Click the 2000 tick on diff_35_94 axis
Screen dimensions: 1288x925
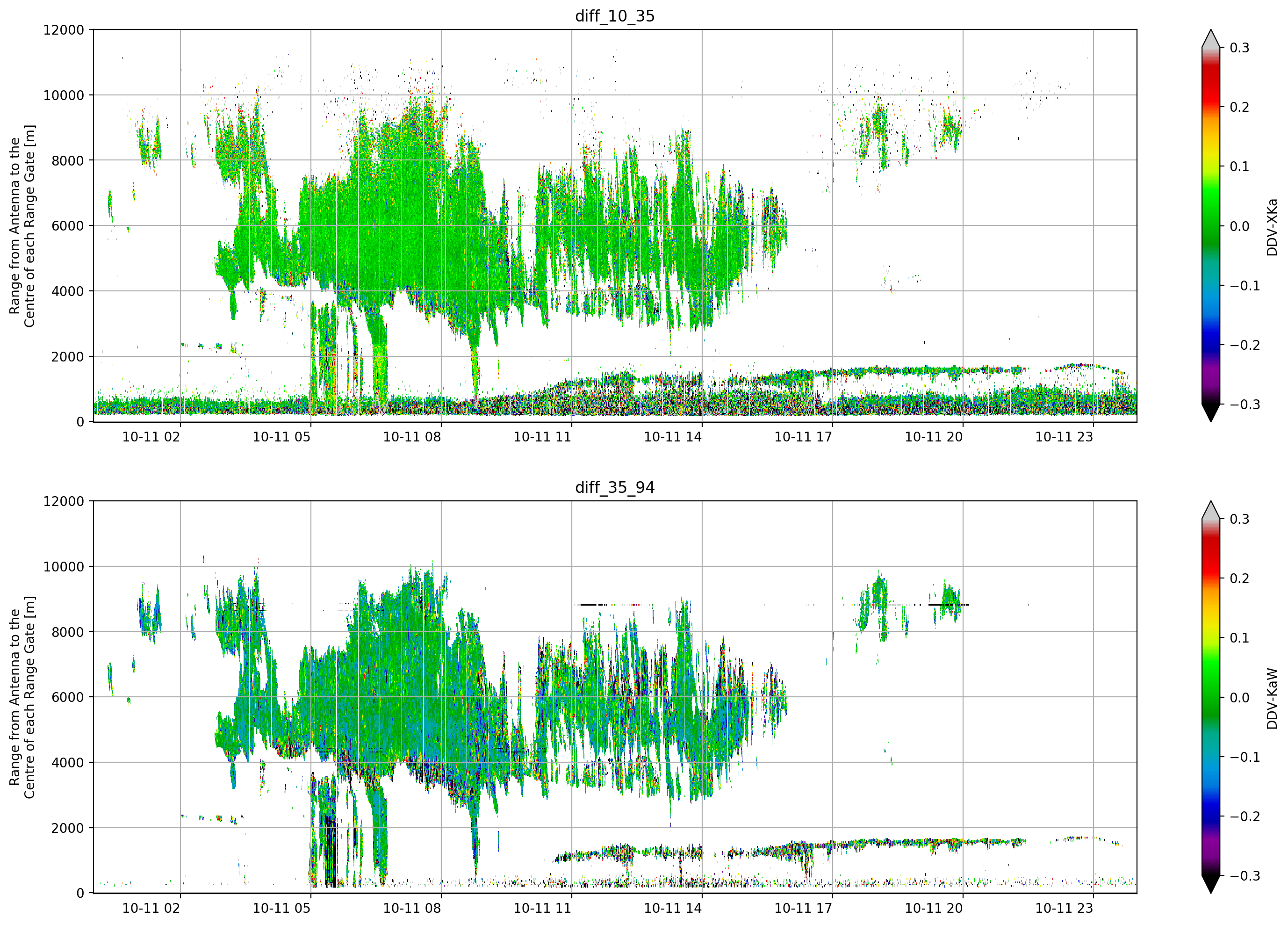(x=68, y=828)
